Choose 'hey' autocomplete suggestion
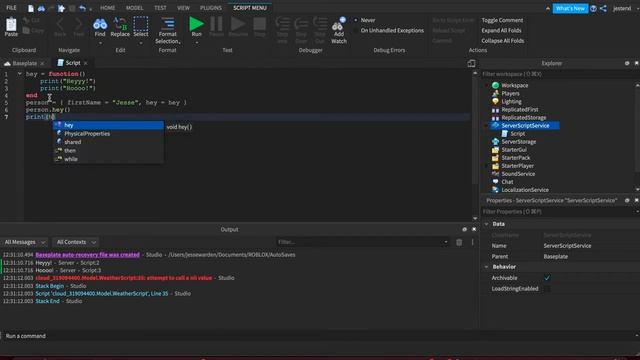Viewport: 640px width, 360px height. (109, 125)
